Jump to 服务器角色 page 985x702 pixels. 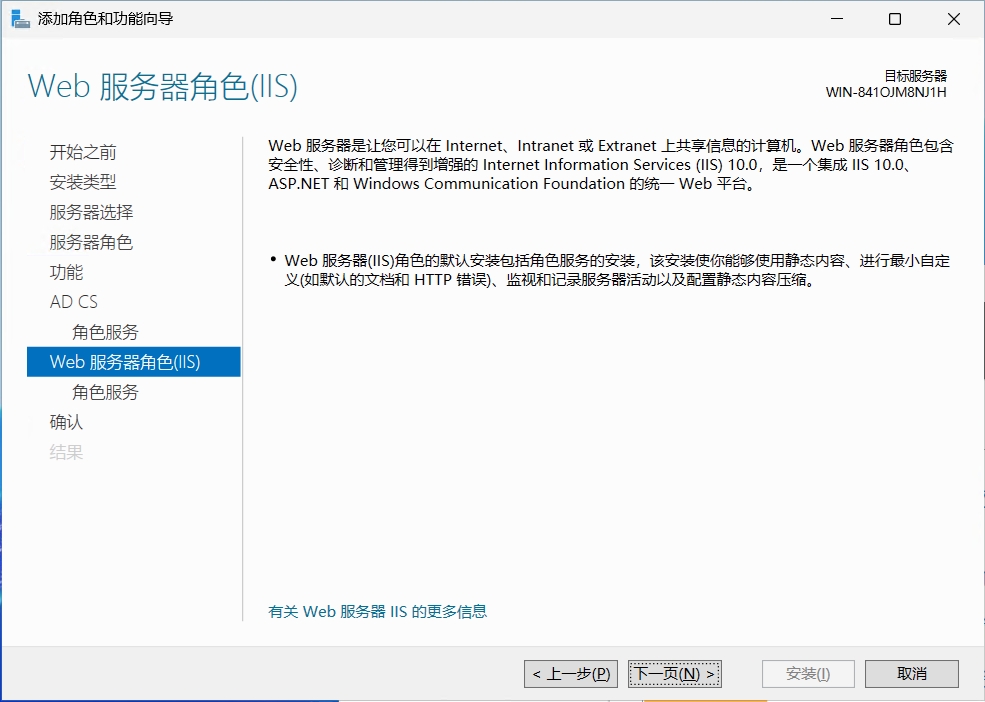91,242
